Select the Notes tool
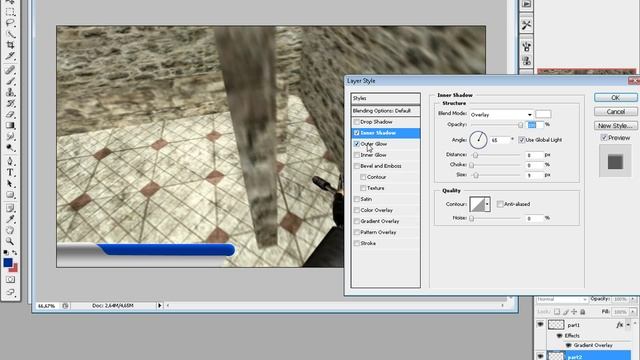The width and height of the screenshot is (640, 360). [10, 208]
